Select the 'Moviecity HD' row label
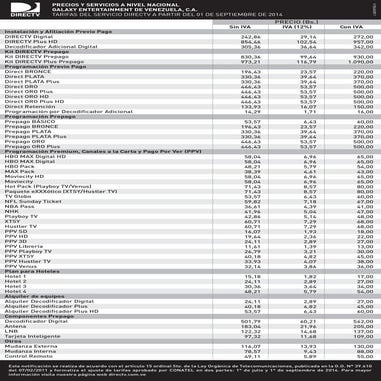The height and width of the screenshot is (381, 381). pyautogui.click(x=24, y=177)
